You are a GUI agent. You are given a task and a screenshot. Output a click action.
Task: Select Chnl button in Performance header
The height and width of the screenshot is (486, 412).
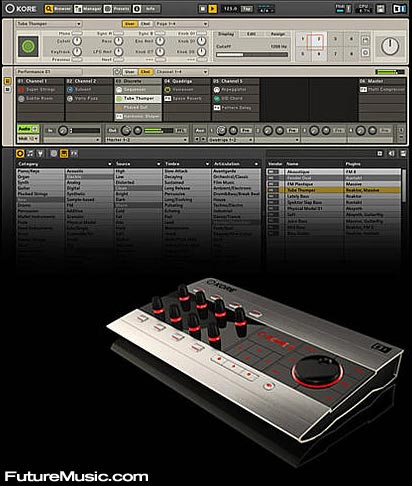(145, 72)
